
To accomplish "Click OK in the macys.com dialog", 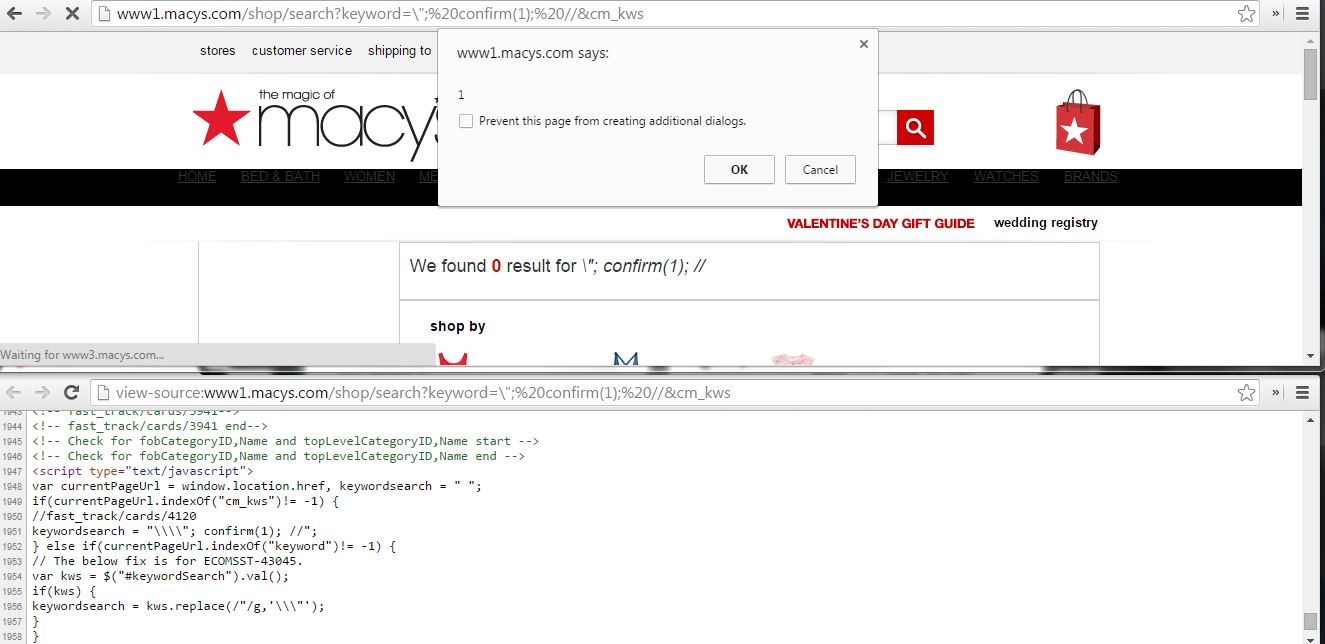I will click(739, 169).
